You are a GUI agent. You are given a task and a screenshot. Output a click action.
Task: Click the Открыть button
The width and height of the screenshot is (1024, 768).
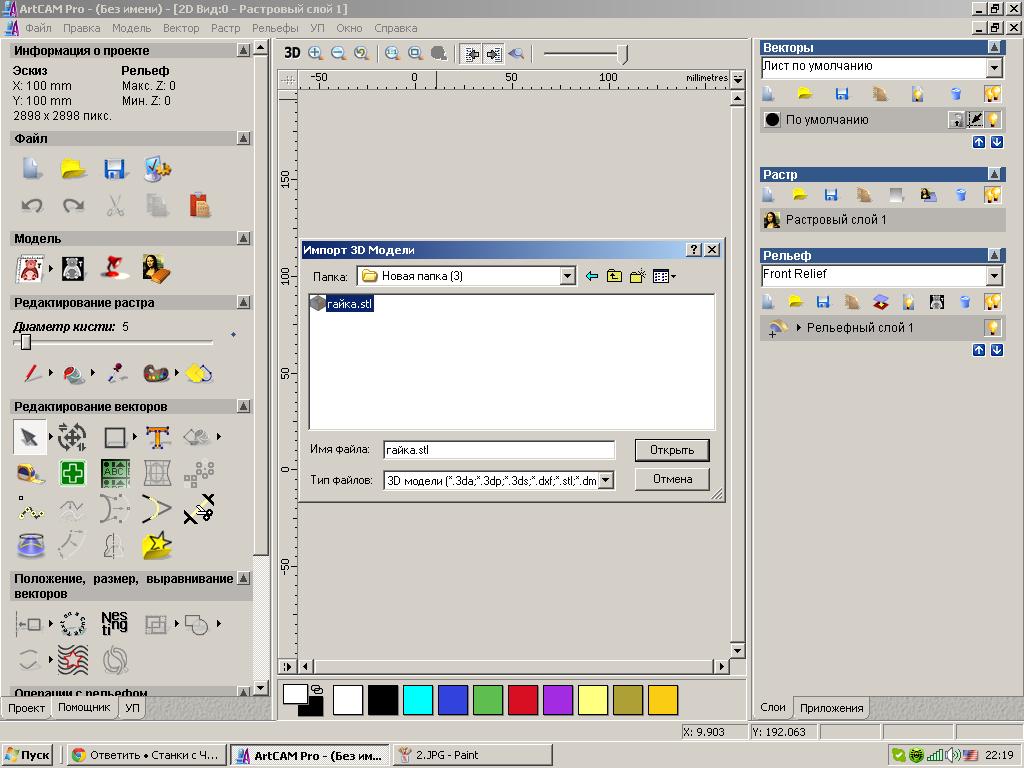point(672,450)
